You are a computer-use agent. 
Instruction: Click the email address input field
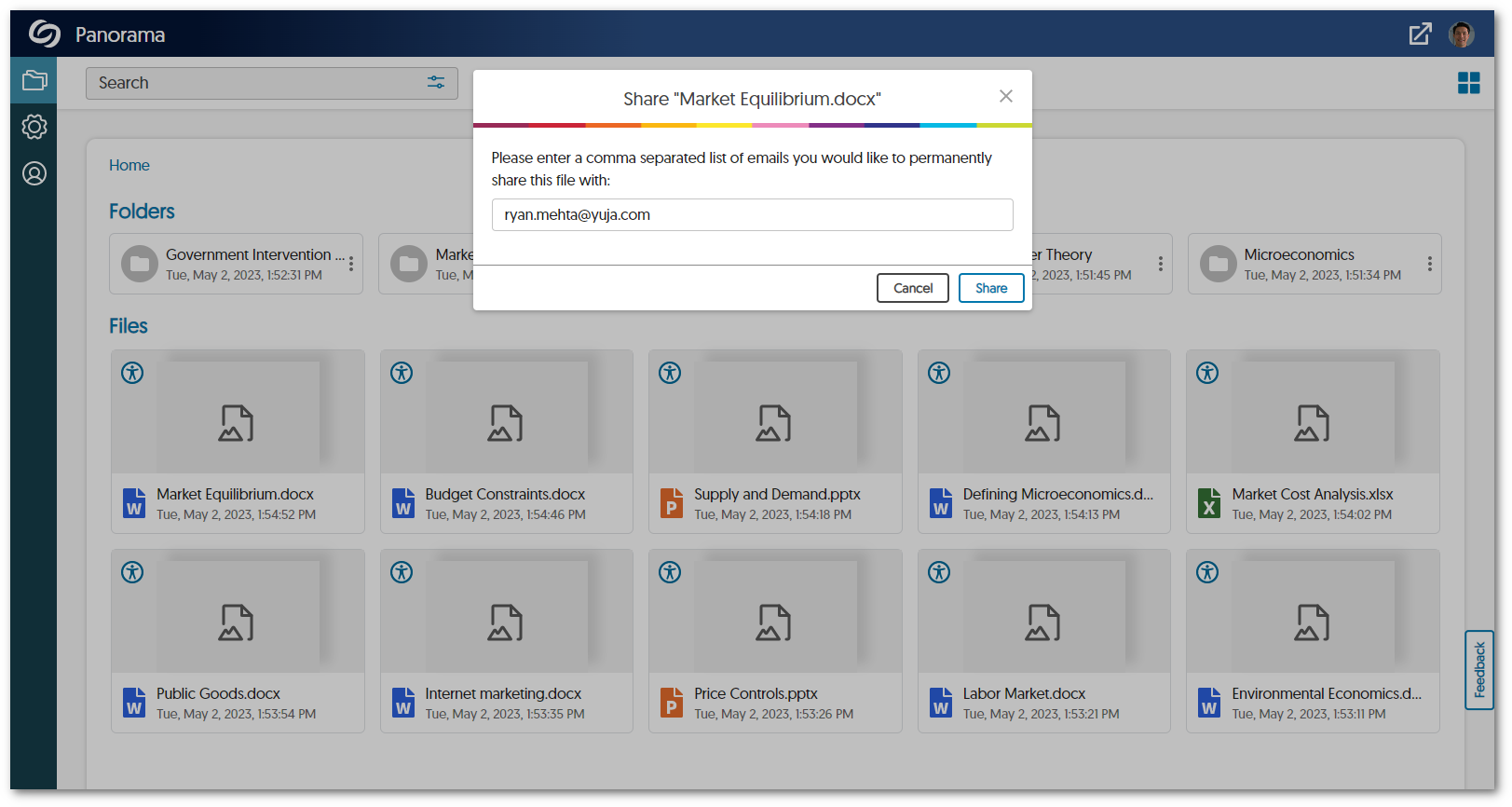pyautogui.click(x=752, y=214)
